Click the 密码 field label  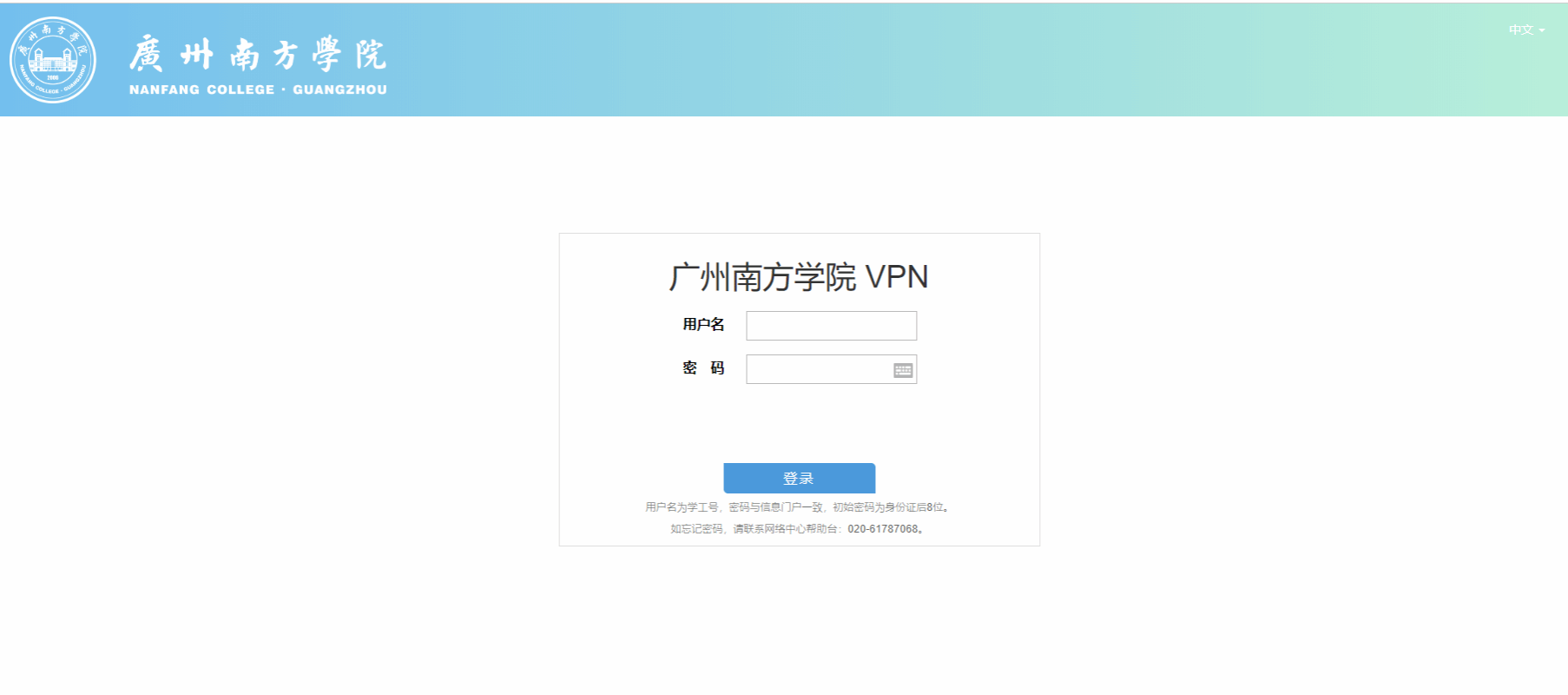click(703, 368)
